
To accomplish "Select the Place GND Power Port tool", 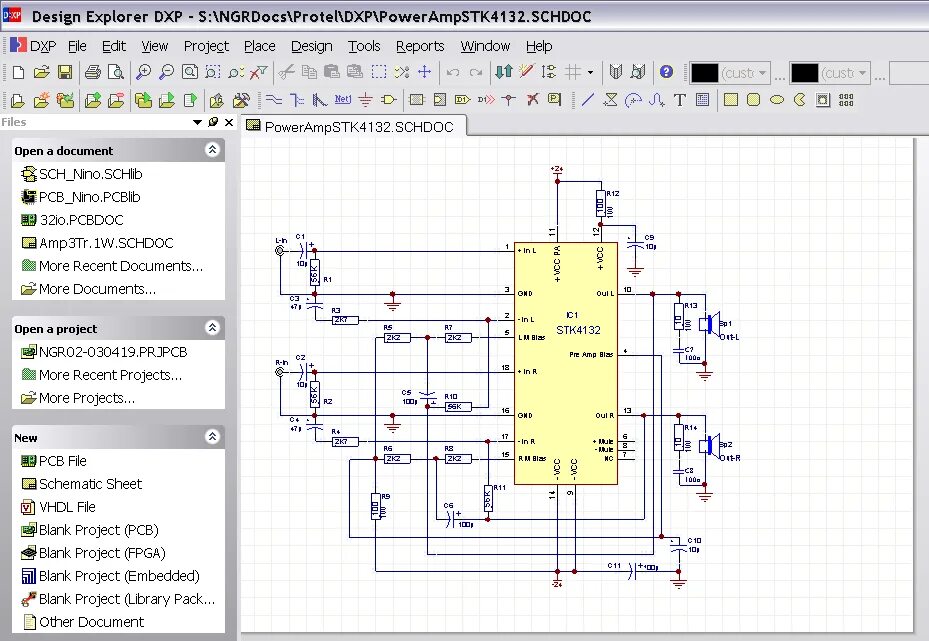I will point(366,100).
